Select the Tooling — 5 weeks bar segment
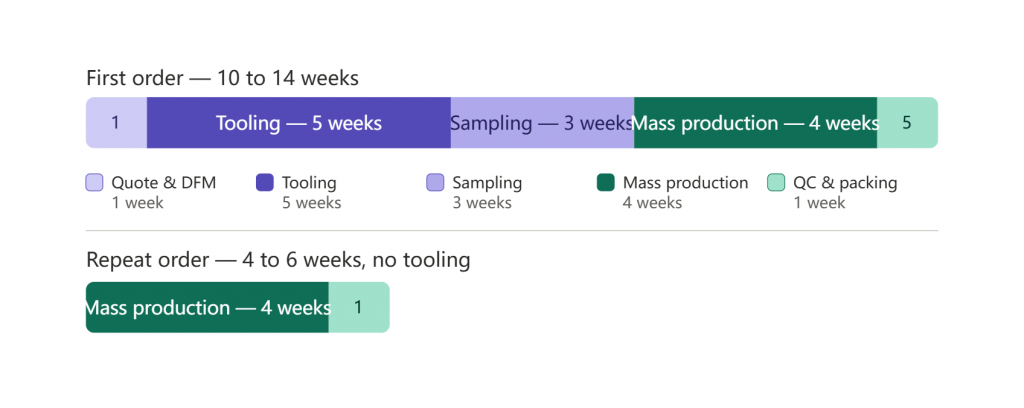 (298, 123)
